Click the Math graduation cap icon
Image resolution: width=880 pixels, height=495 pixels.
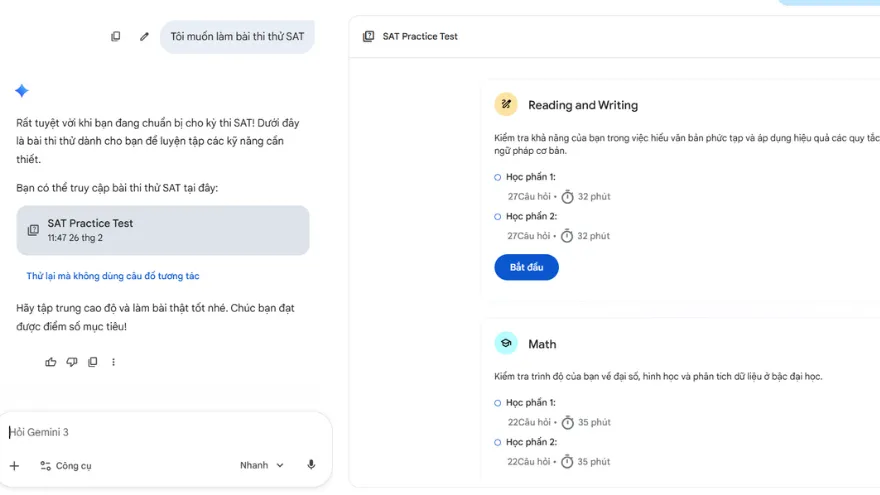coord(506,344)
